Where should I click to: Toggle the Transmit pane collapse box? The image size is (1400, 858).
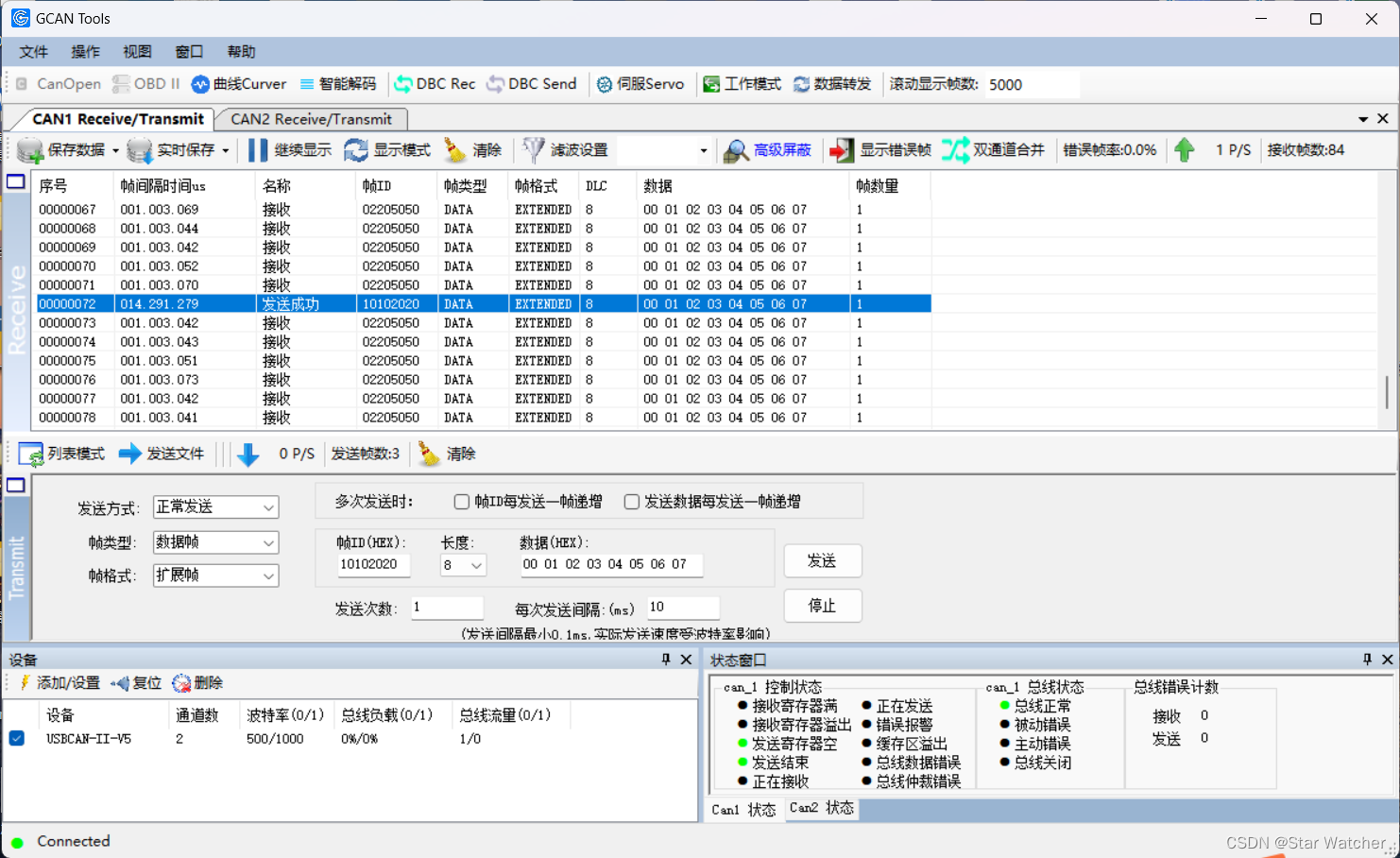[x=16, y=486]
